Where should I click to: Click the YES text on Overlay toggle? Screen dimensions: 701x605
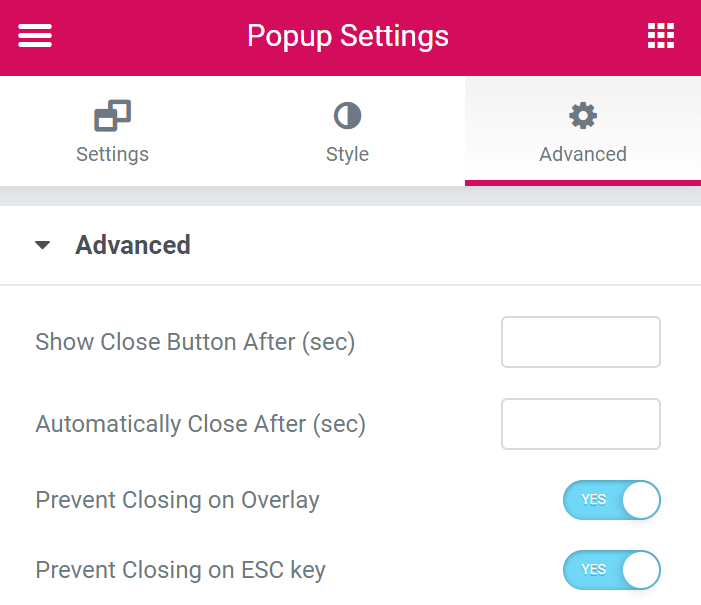[594, 499]
